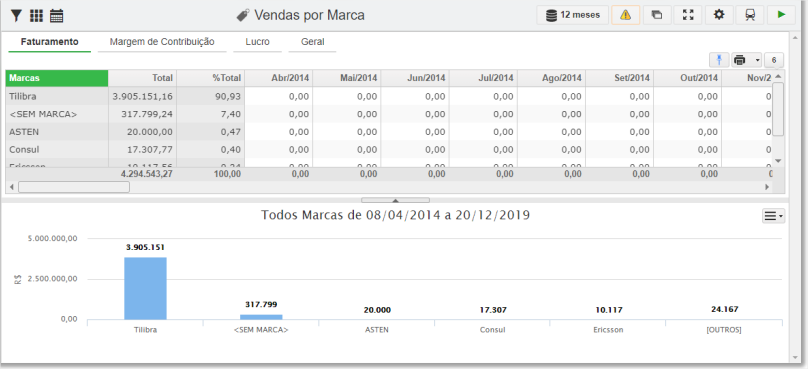Open the calendar icon
The width and height of the screenshot is (808, 369).
[x=57, y=15]
